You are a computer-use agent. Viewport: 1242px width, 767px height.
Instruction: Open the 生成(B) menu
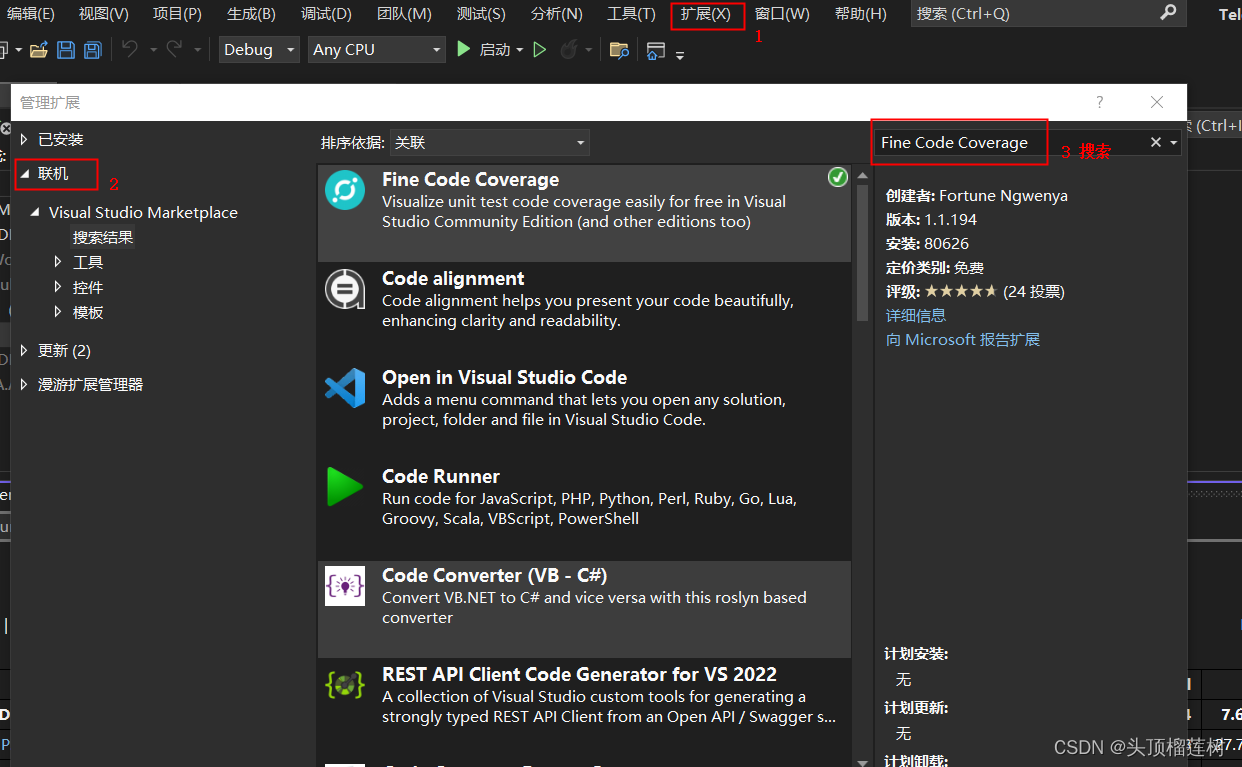[251, 14]
